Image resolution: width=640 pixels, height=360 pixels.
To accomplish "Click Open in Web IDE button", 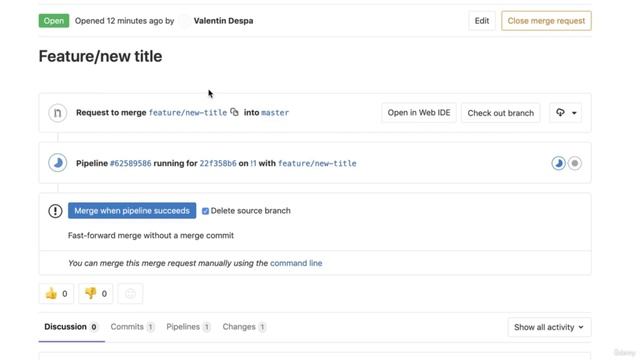I will point(419,113).
